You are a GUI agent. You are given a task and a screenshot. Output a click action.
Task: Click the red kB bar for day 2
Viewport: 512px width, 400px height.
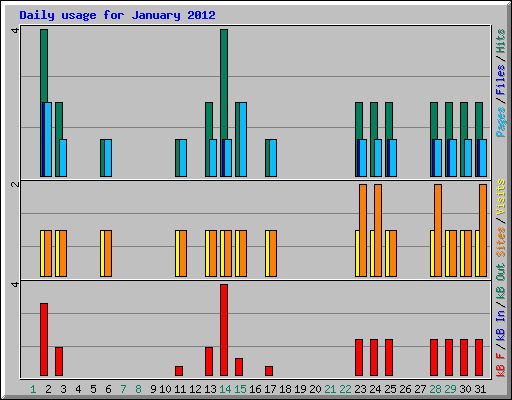tap(44, 339)
